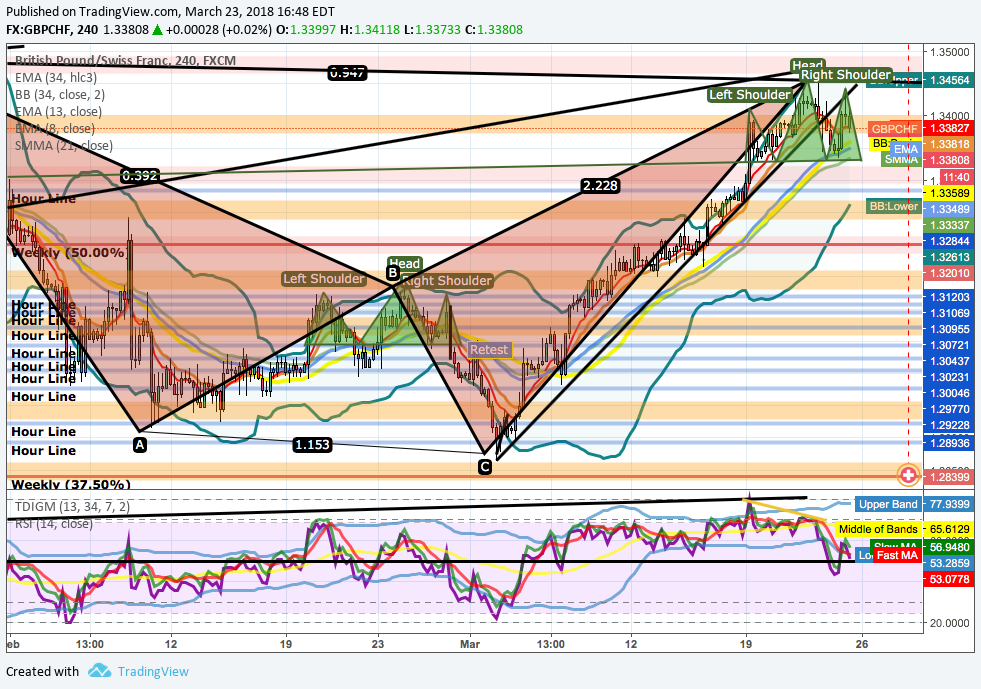Click the 26 date label on time axis

pos(862,644)
